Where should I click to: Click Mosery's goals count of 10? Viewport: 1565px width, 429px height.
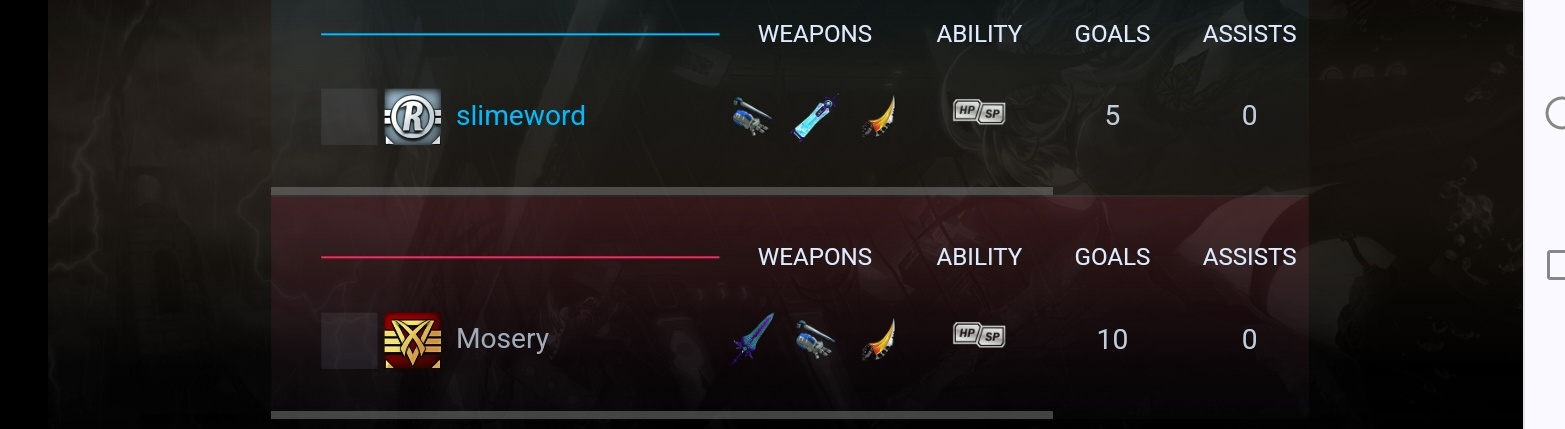coord(1112,340)
